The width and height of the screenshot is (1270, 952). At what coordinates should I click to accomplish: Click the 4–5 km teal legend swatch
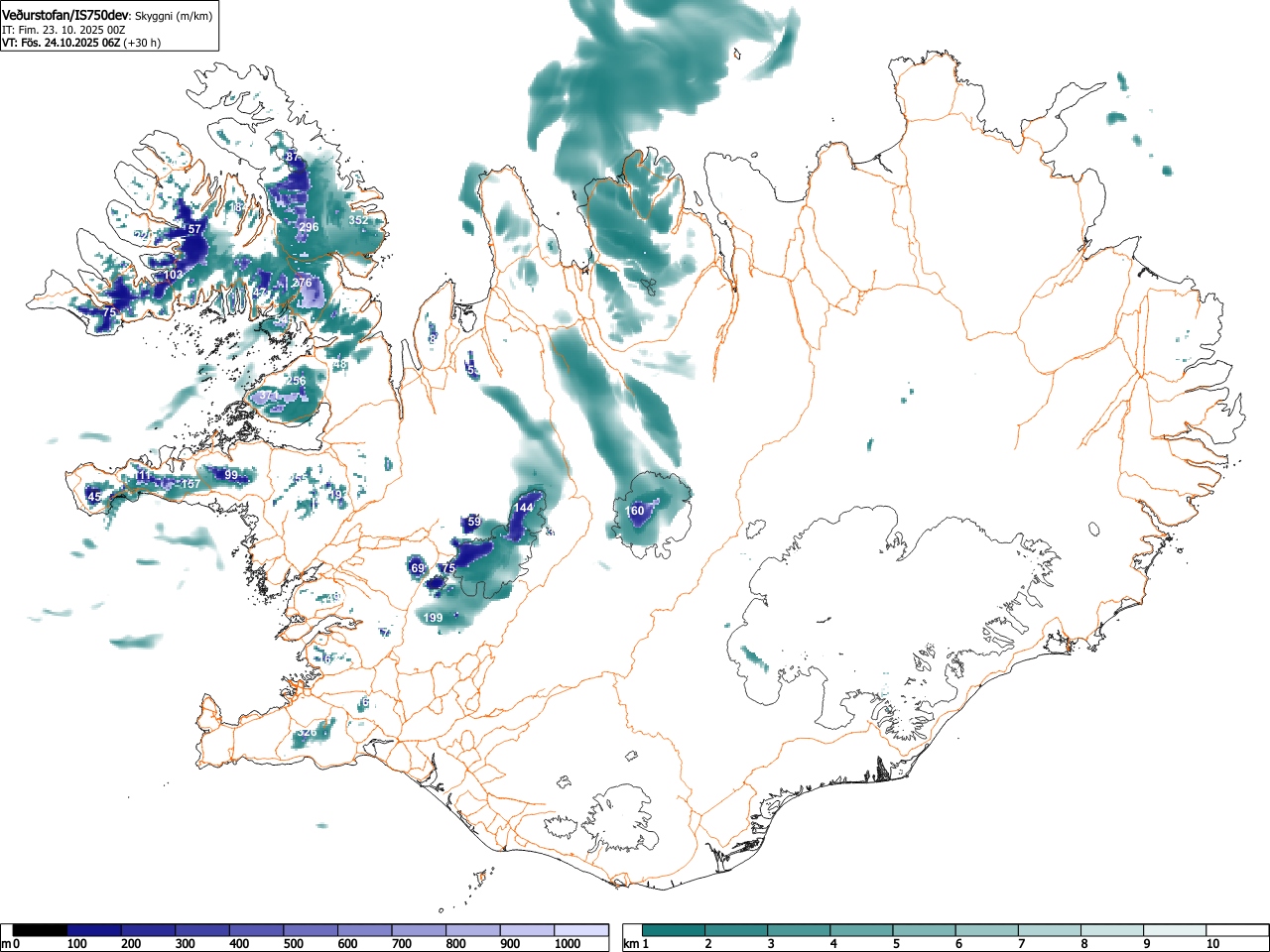(861, 930)
